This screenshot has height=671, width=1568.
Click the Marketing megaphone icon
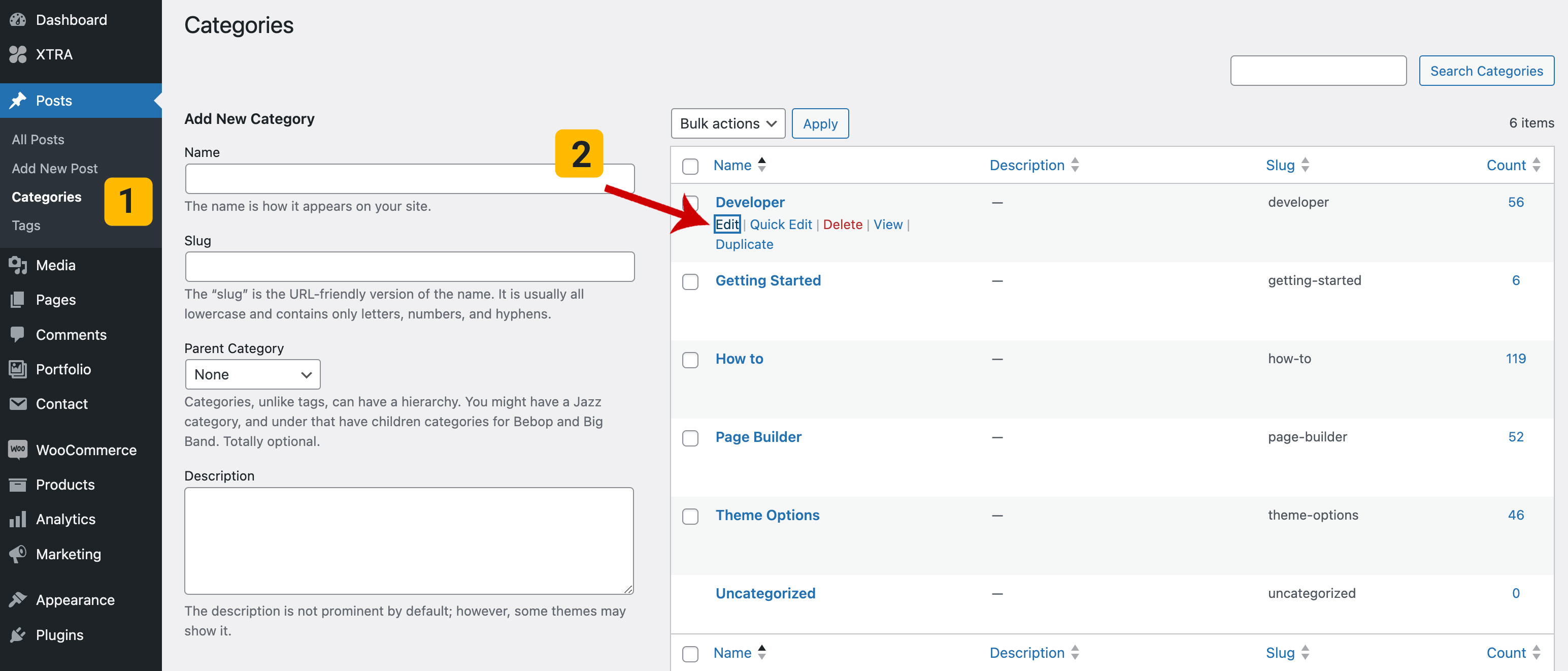click(18, 554)
